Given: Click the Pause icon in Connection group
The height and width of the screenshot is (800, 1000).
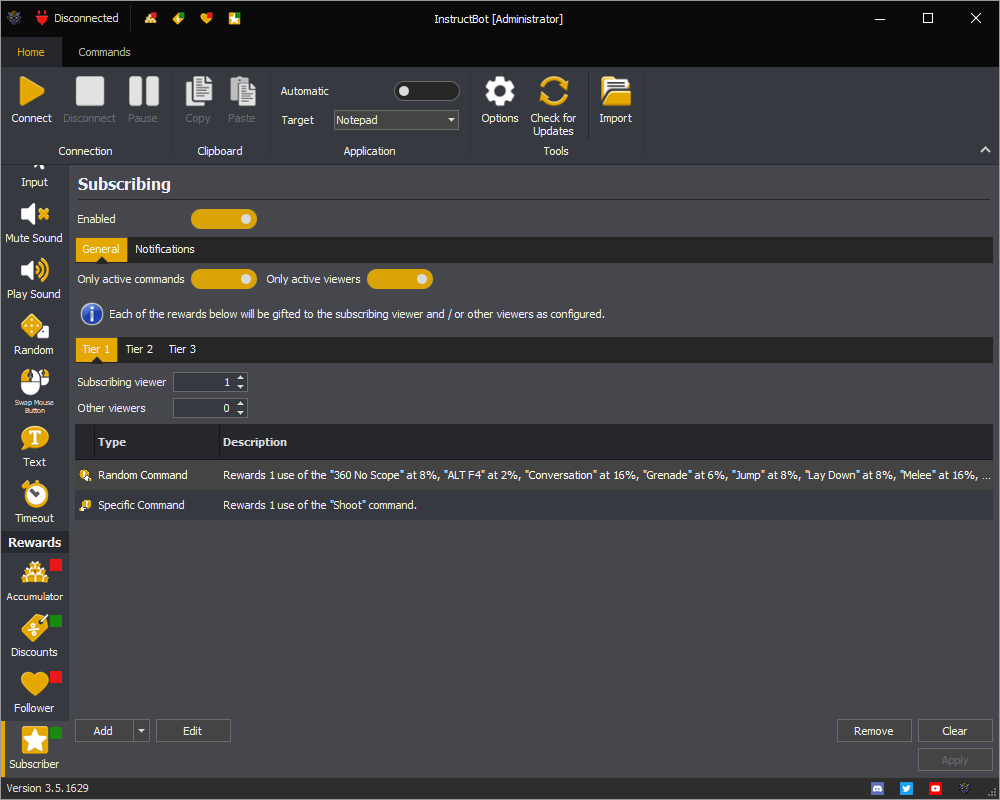Looking at the screenshot, I should (x=143, y=91).
